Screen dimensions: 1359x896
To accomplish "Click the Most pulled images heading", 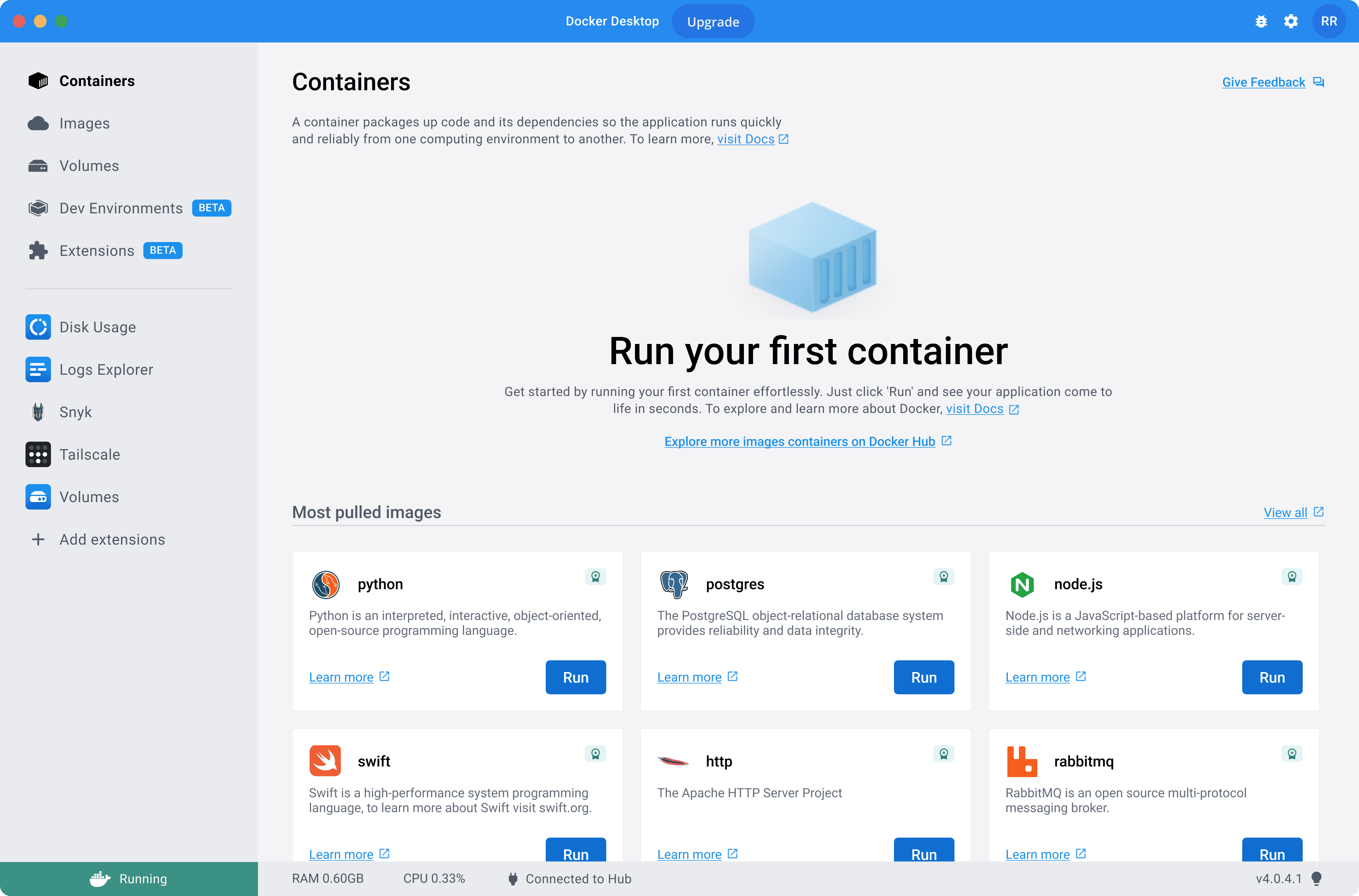I will click(366, 512).
